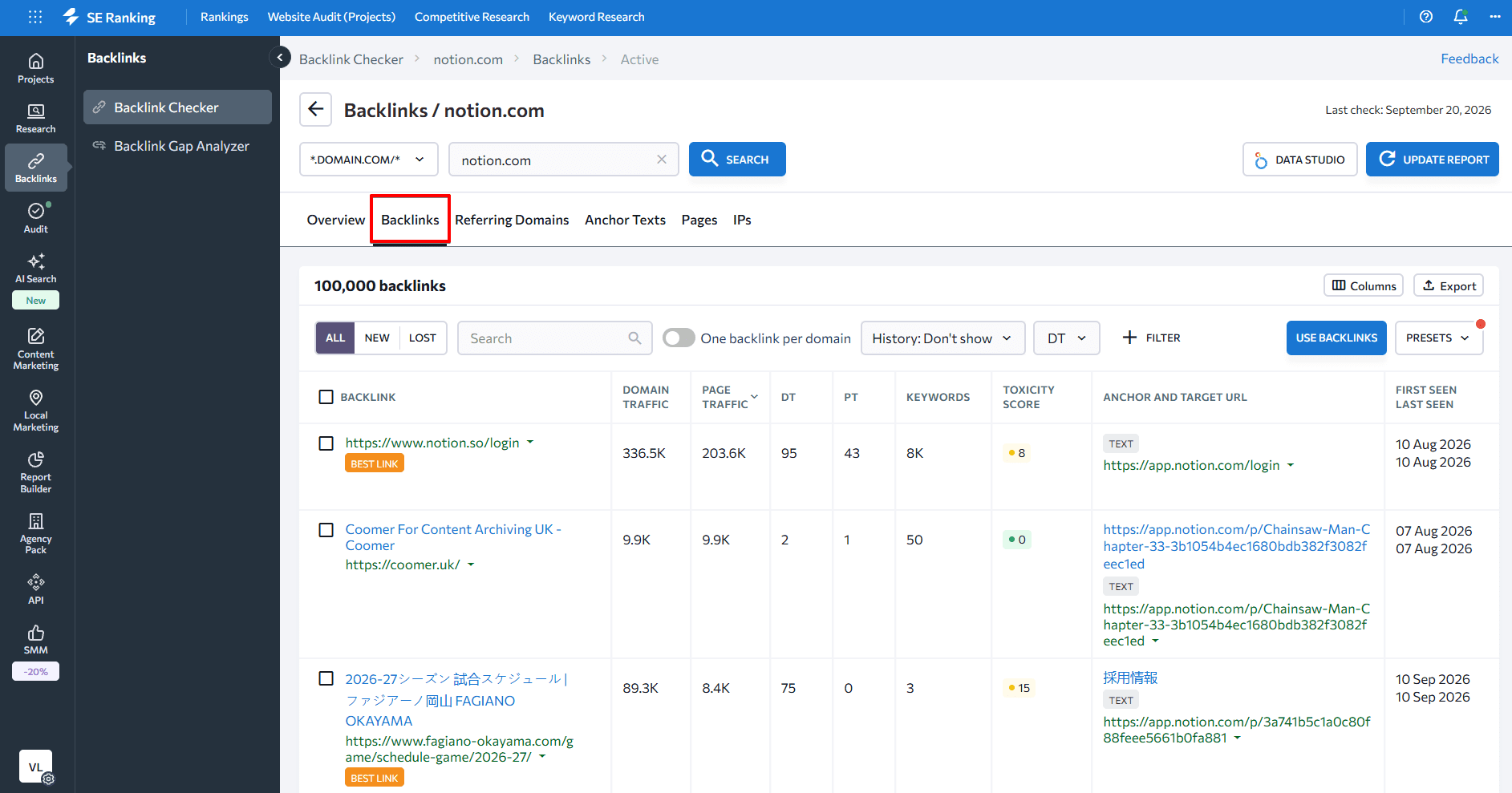
Task: Click the back arrow beside Backlinks title
Action: point(316,109)
